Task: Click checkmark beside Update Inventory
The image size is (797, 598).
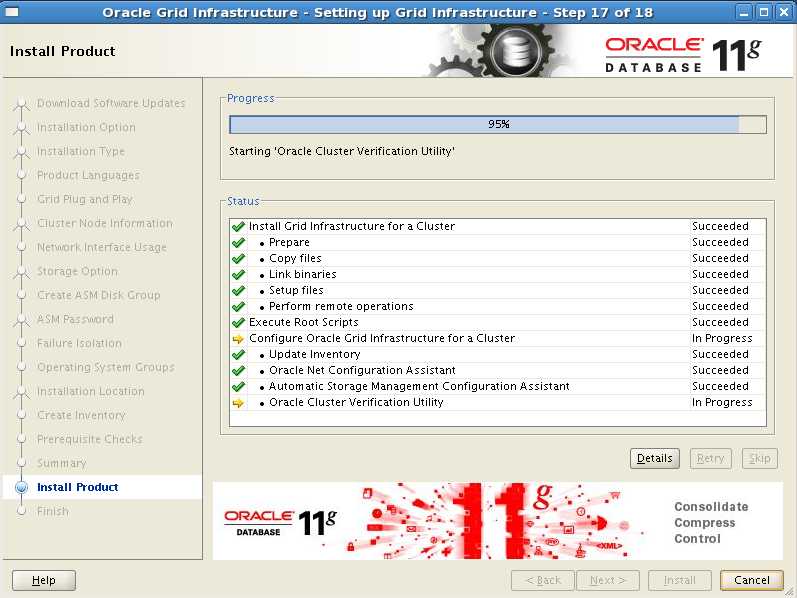Action: click(238, 354)
